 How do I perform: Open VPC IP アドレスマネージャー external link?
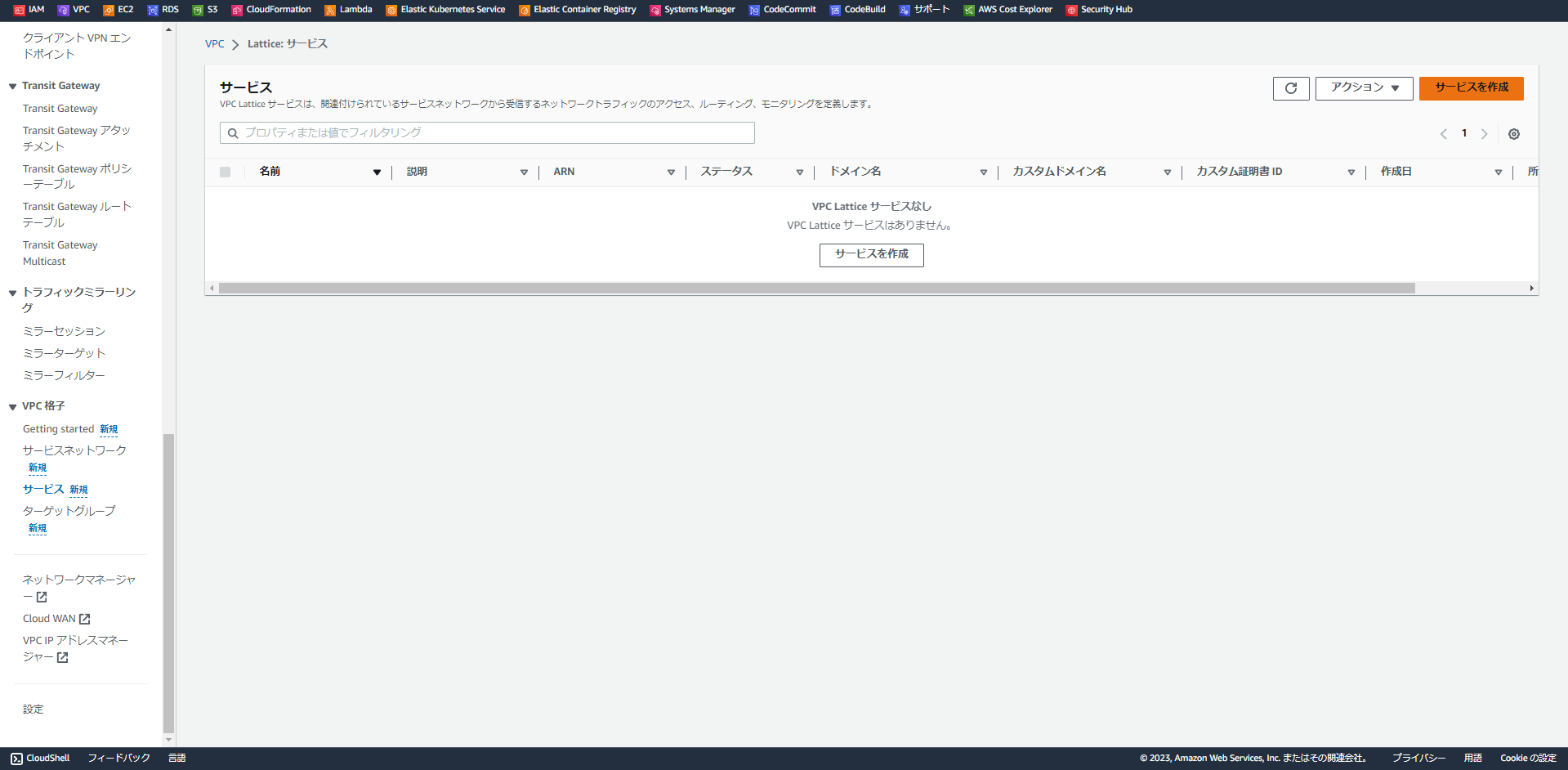tap(75, 648)
